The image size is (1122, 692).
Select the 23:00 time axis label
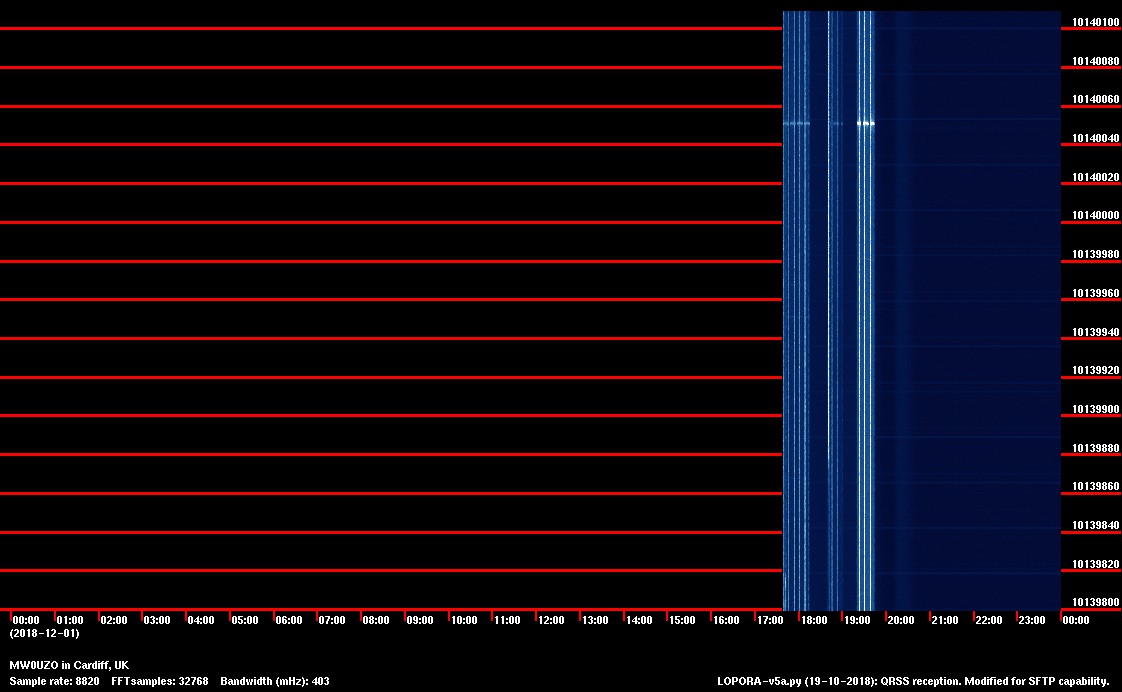pos(1032,621)
